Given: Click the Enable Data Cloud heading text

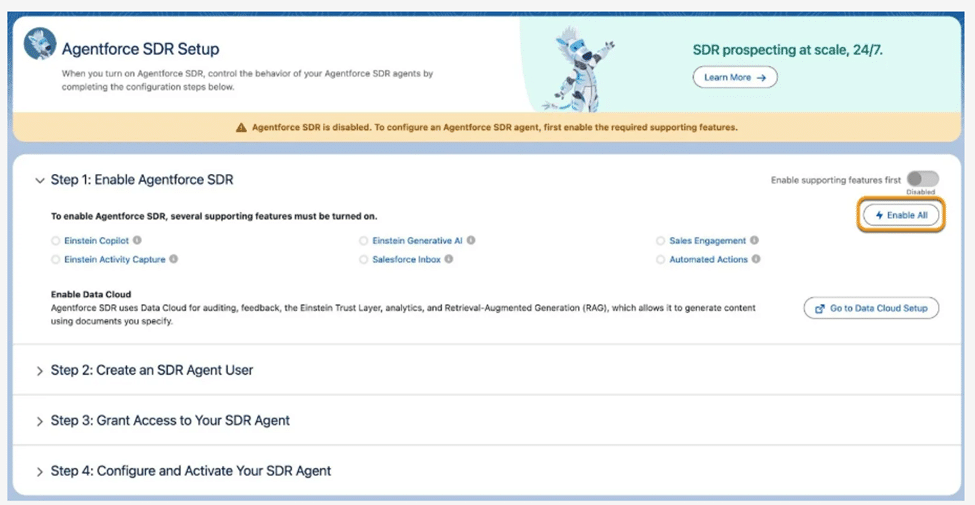Looking at the screenshot, I should coord(91,294).
